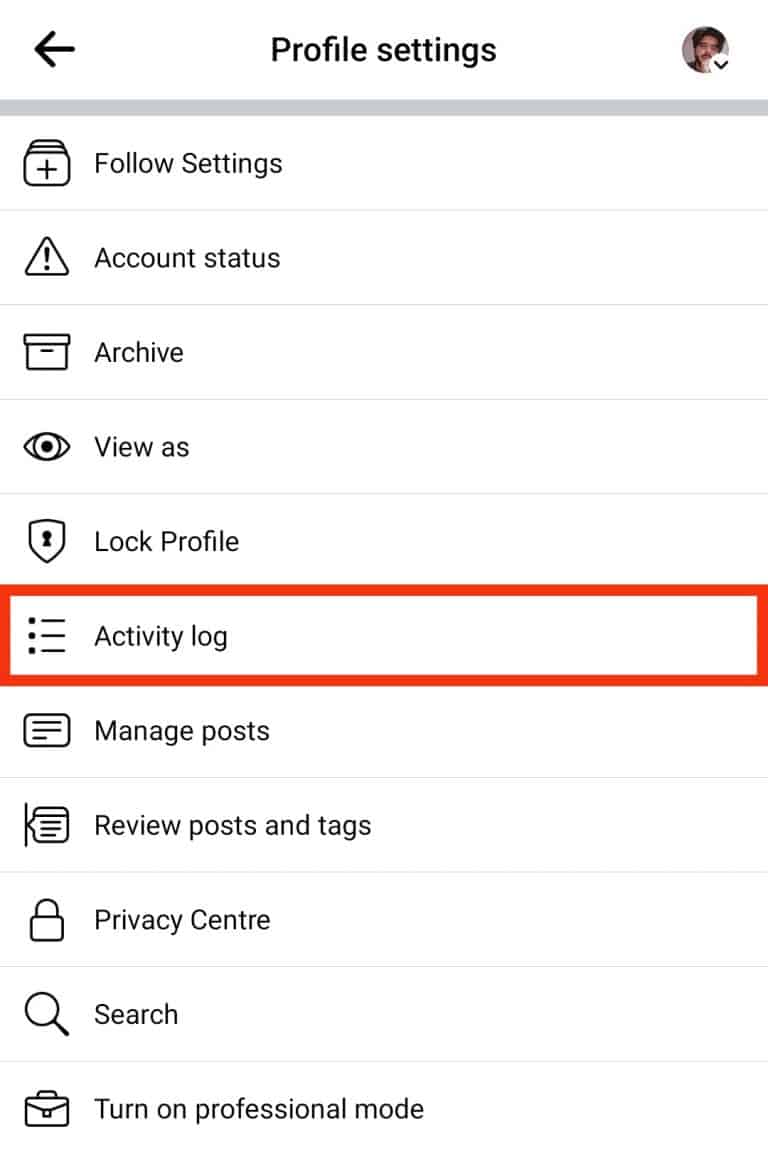Choose Turn on professional mode
Image resolution: width=768 pixels, height=1154 pixels.
[x=259, y=1109]
